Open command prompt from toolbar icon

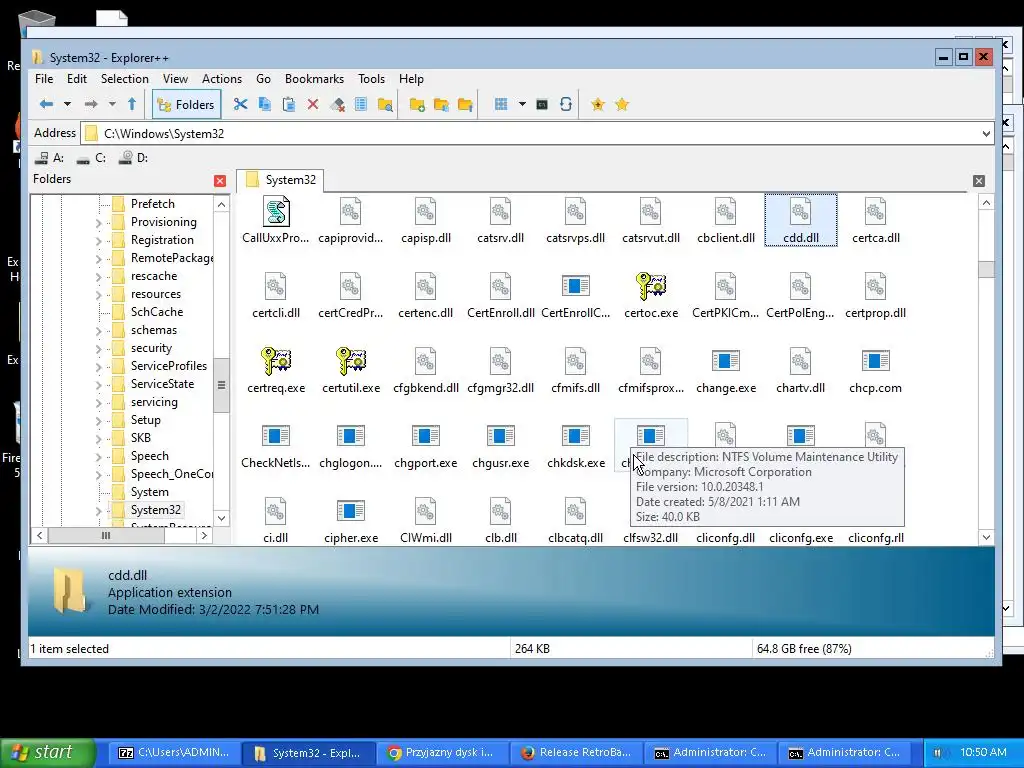[x=542, y=104]
